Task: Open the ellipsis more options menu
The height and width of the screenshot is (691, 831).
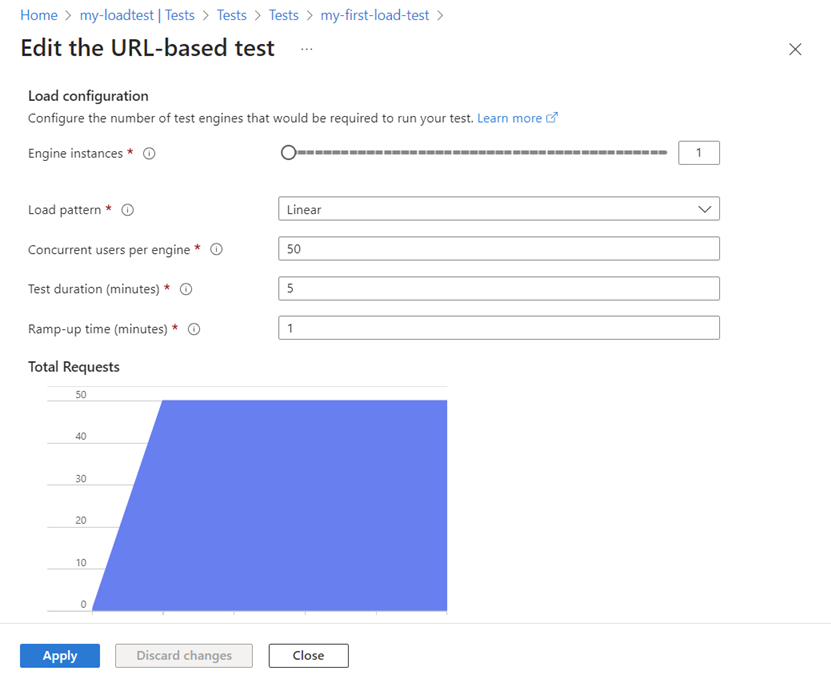Action: (x=306, y=49)
